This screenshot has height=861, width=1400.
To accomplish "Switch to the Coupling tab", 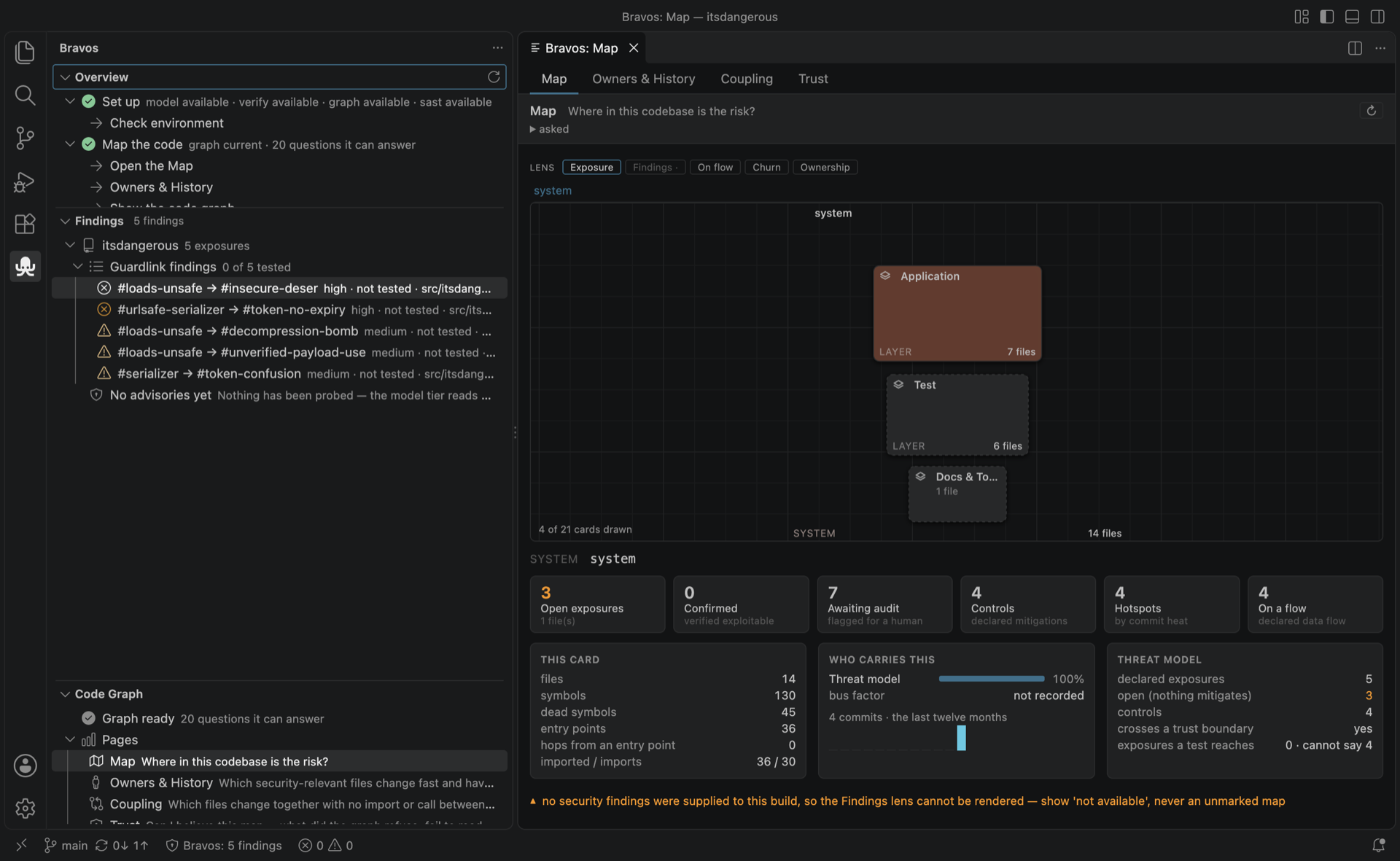I will (747, 79).
